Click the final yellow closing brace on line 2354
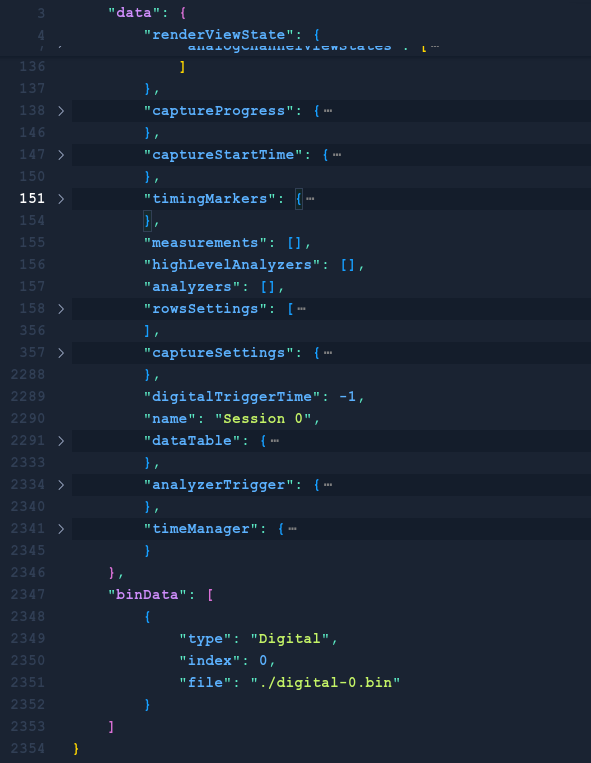 tap(76, 748)
